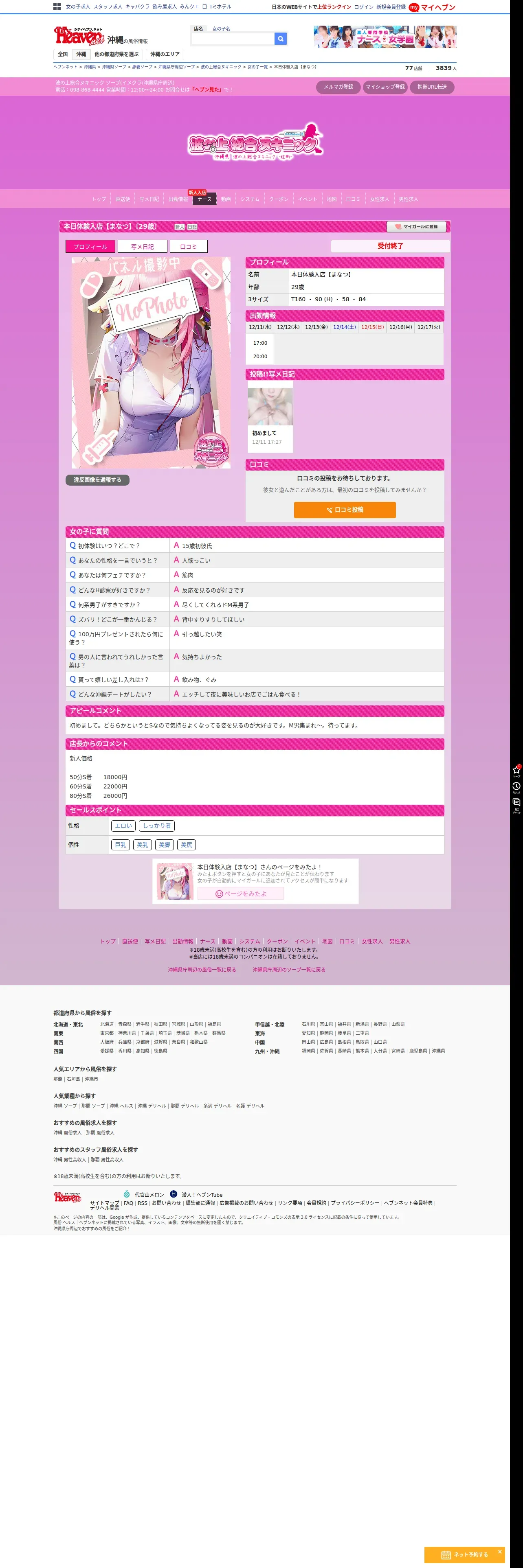Viewport: 523px width, 1568px height.
Task: Click the 日記 badge next to the name
Action: point(192,227)
